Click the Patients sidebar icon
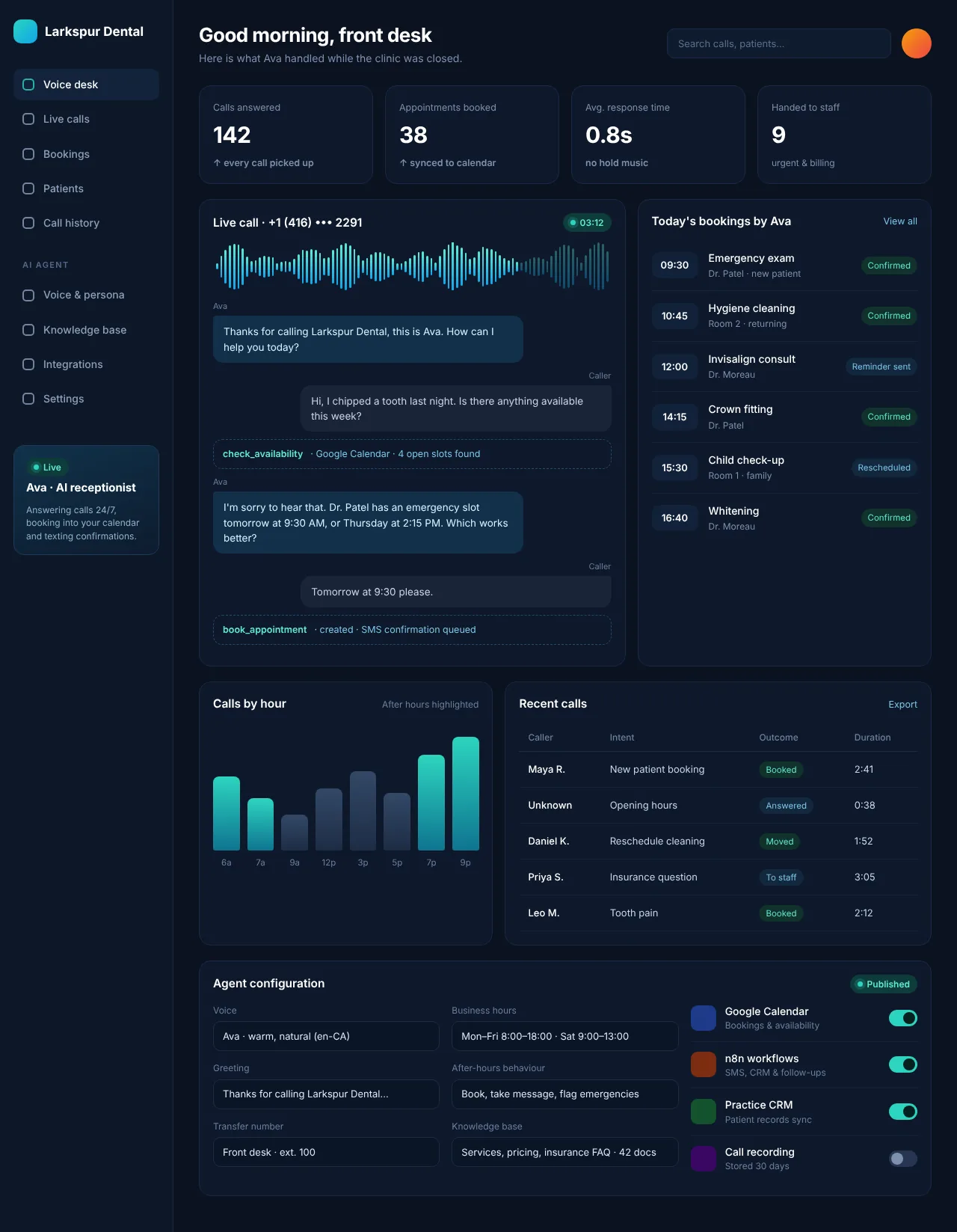Viewport: 957px width, 1232px height. pyautogui.click(x=28, y=189)
